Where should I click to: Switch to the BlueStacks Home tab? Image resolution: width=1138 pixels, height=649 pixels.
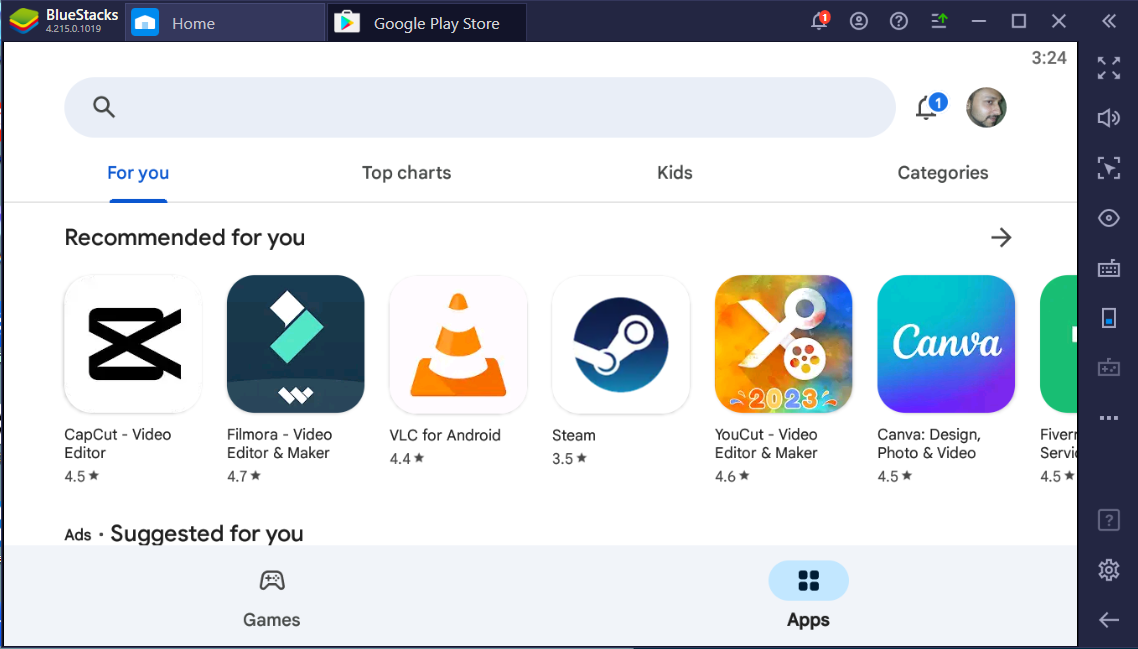coord(225,23)
